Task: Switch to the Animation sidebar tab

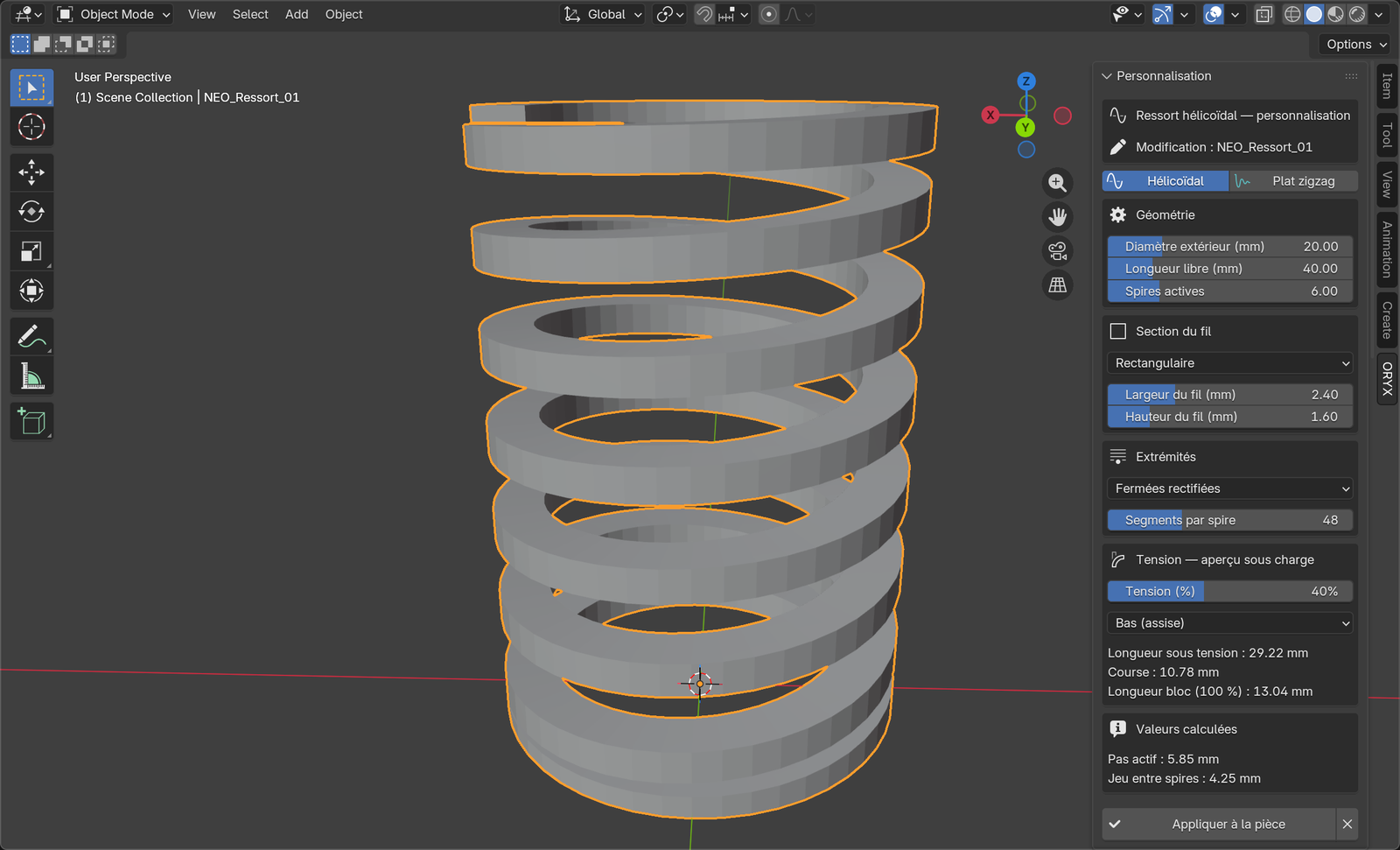Action: [1387, 249]
